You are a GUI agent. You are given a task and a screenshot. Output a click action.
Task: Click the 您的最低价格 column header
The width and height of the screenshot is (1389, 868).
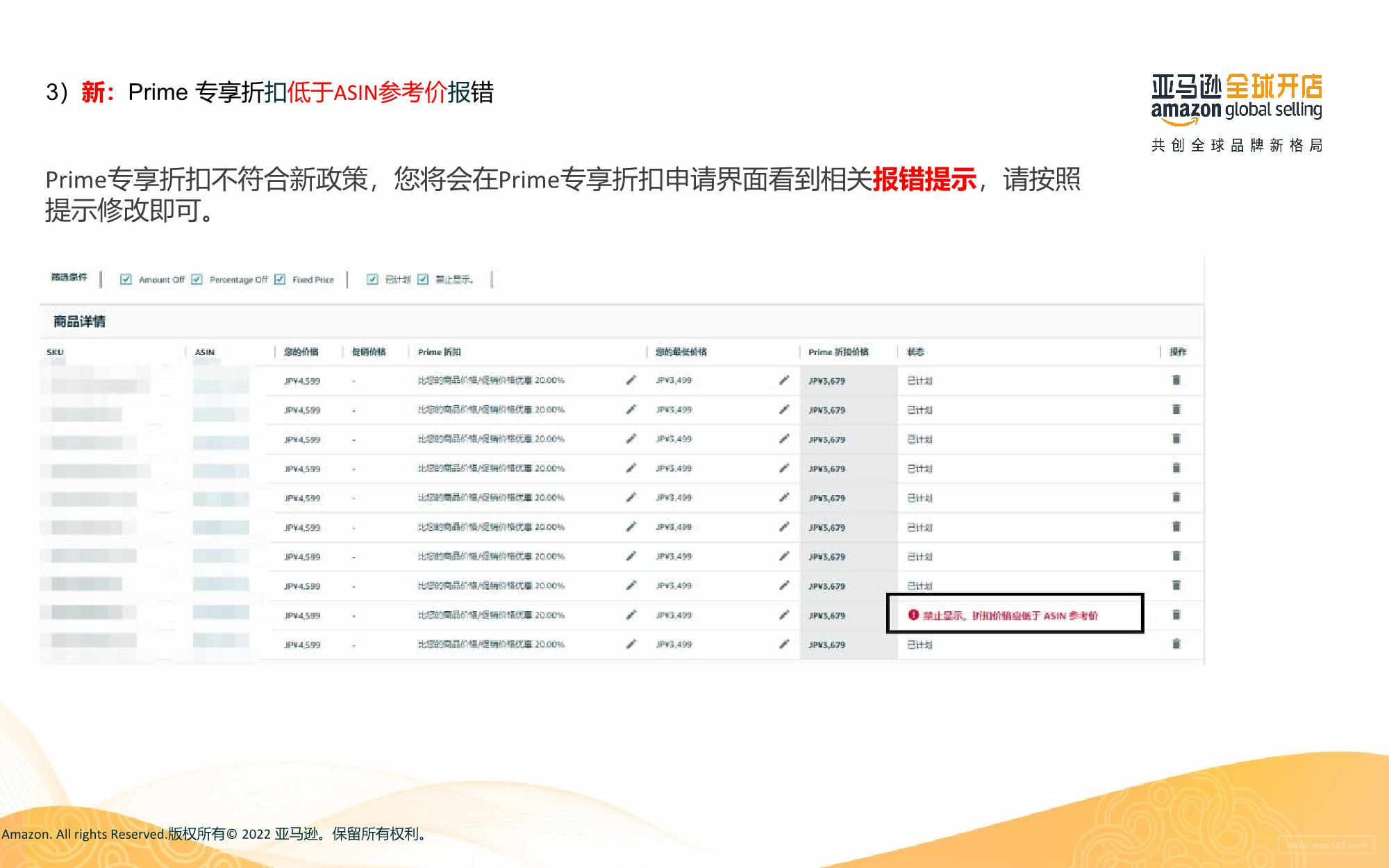tap(681, 352)
